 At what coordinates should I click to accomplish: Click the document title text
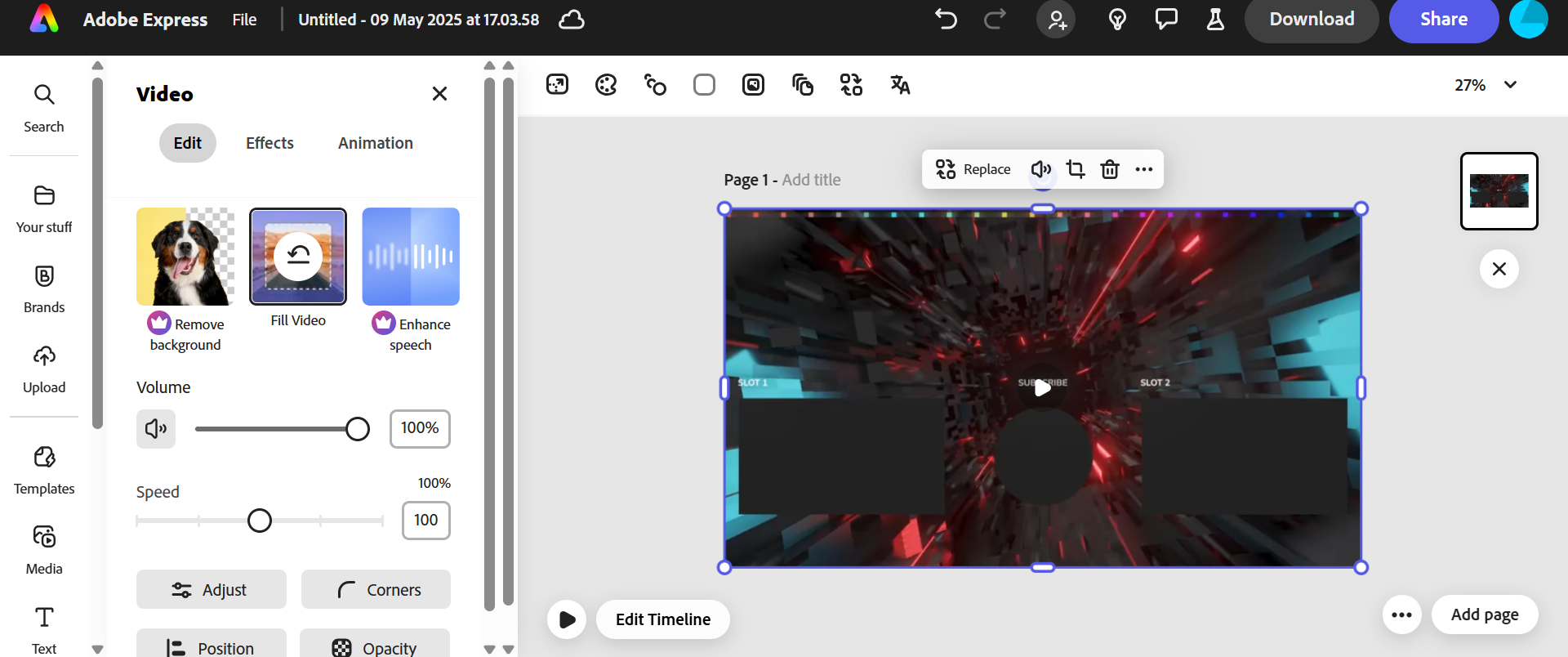click(x=419, y=20)
